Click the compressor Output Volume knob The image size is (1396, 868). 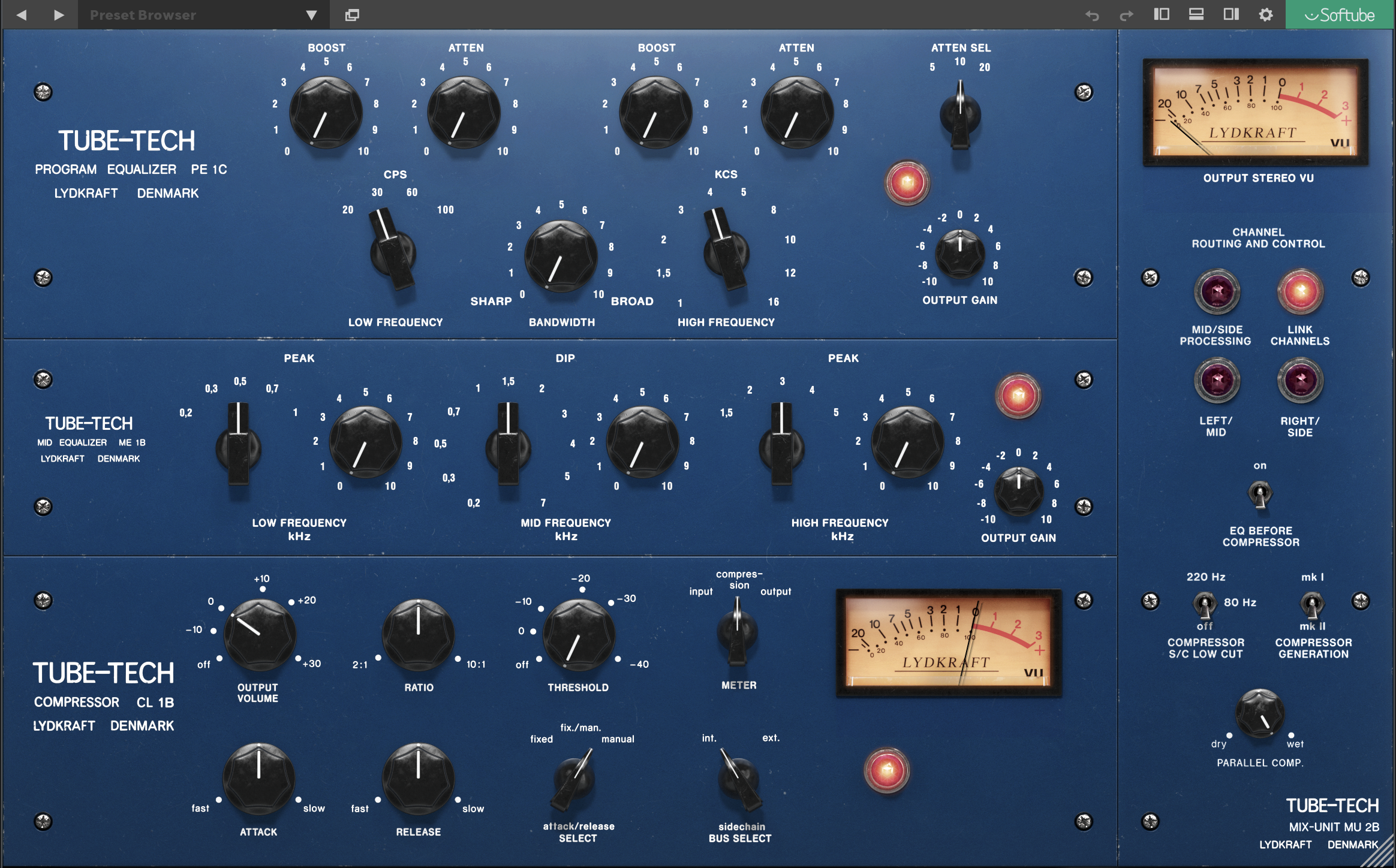259,635
